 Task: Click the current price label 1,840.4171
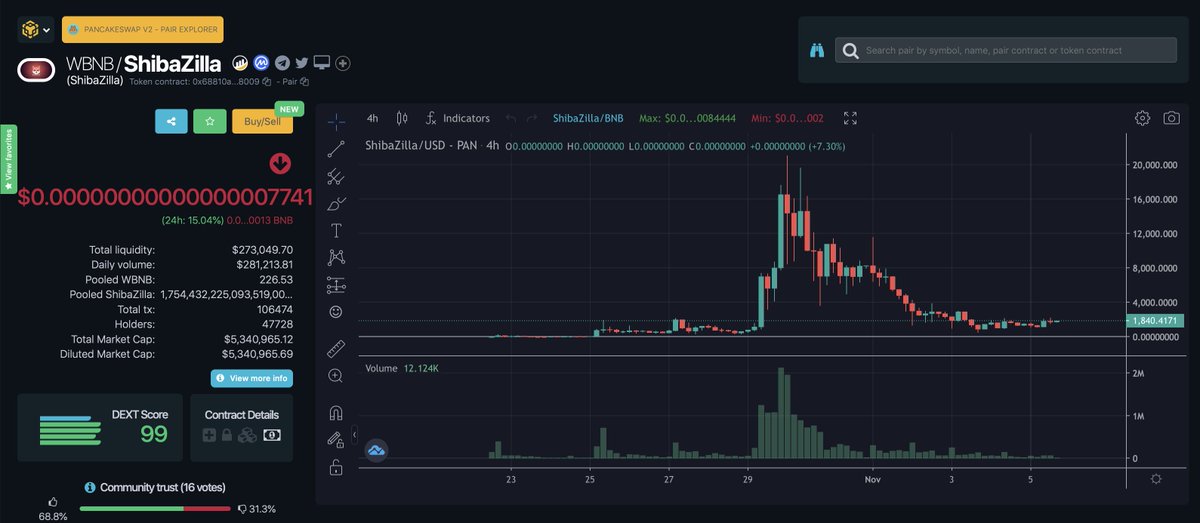(1156, 320)
